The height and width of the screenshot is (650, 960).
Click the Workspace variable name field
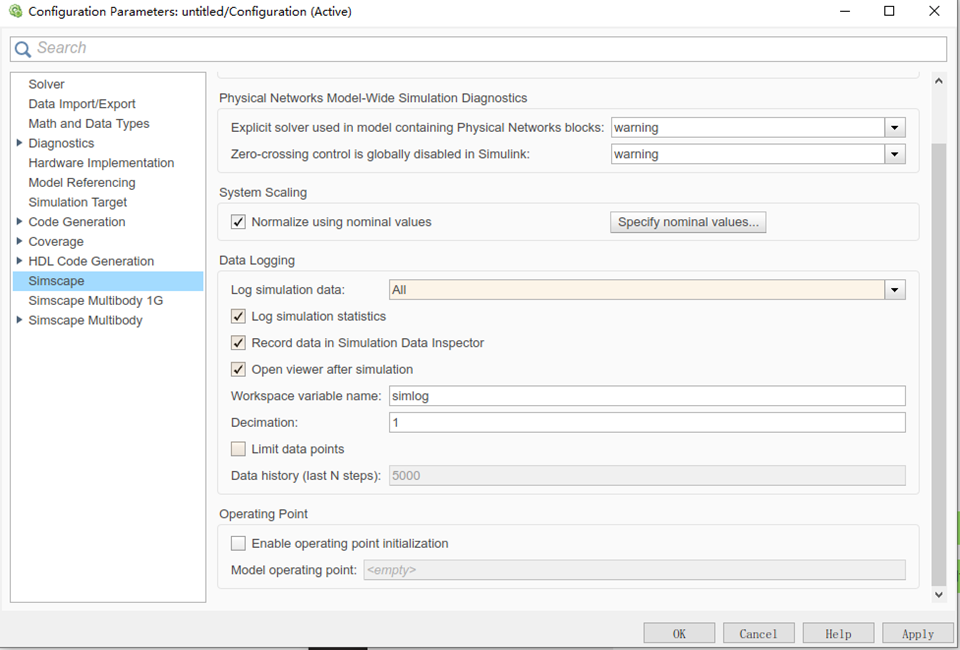click(x=647, y=396)
